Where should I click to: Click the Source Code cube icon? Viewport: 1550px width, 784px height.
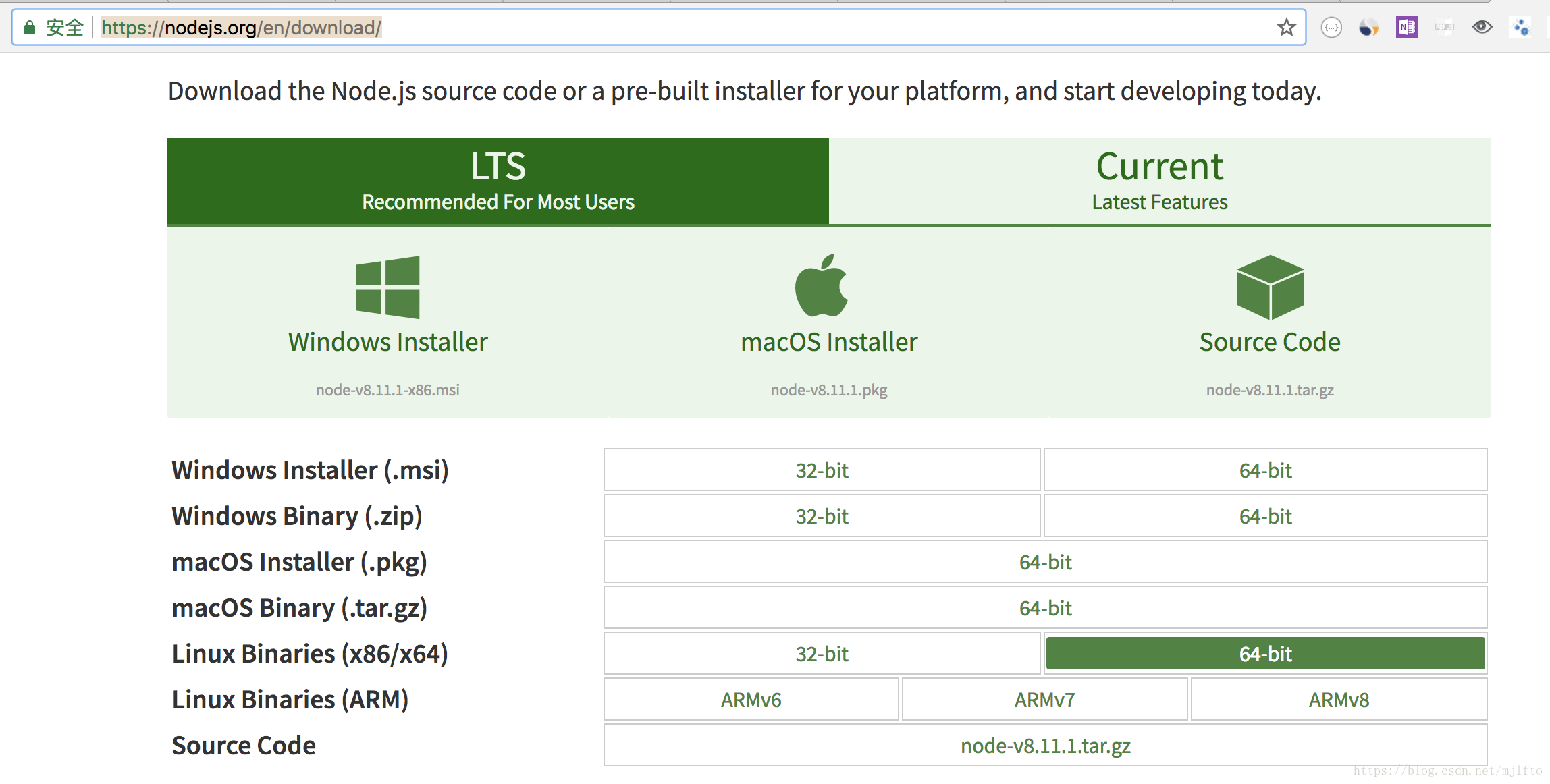(x=1270, y=287)
